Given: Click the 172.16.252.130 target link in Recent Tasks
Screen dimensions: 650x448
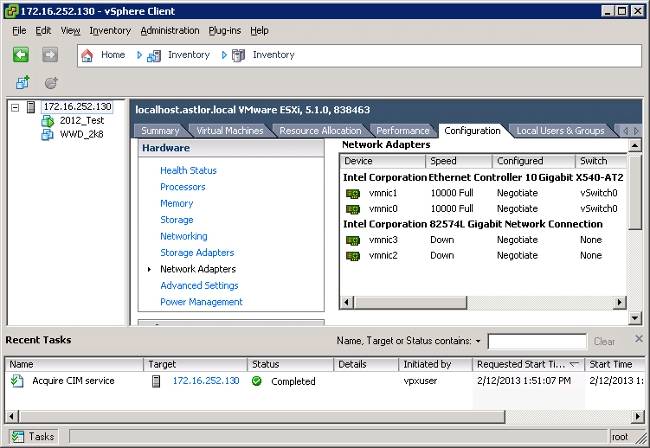Looking at the screenshot, I should click(206, 381).
